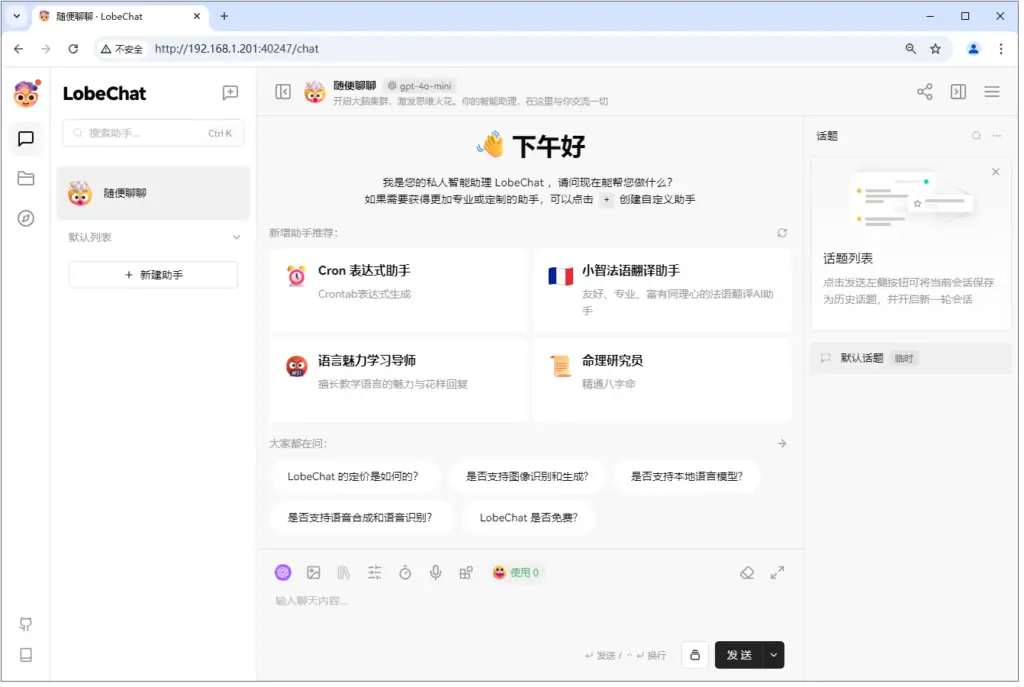Open the Discover compass icon in the sidebar

[26, 218]
